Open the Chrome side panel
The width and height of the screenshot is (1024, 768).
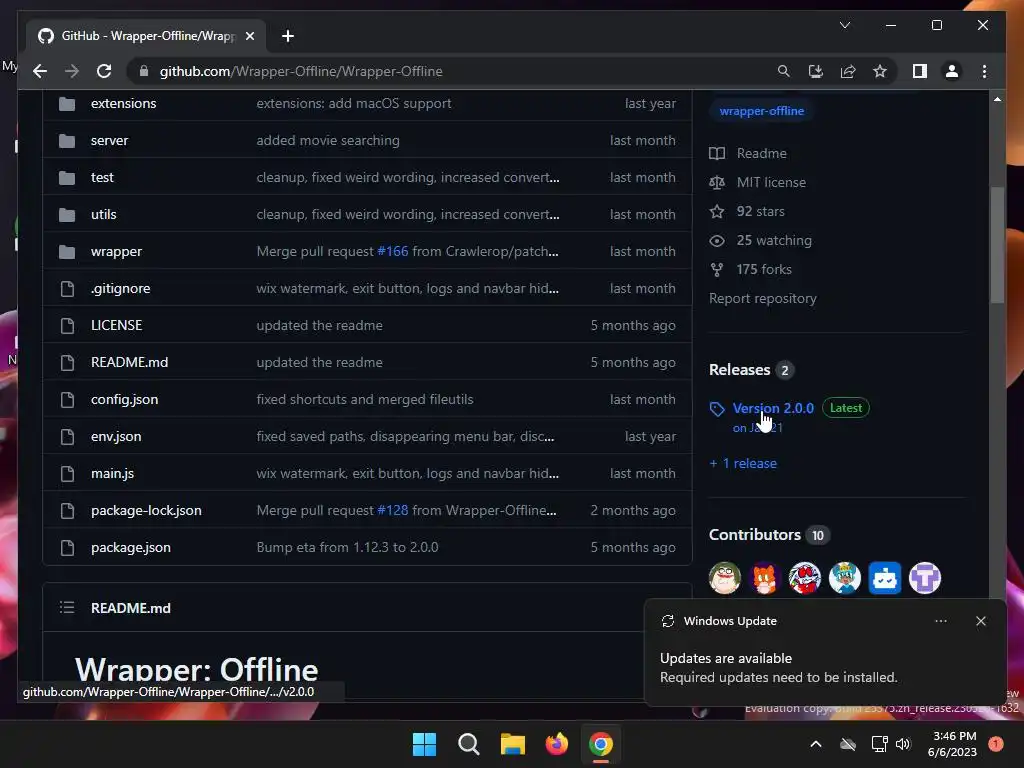(920, 71)
